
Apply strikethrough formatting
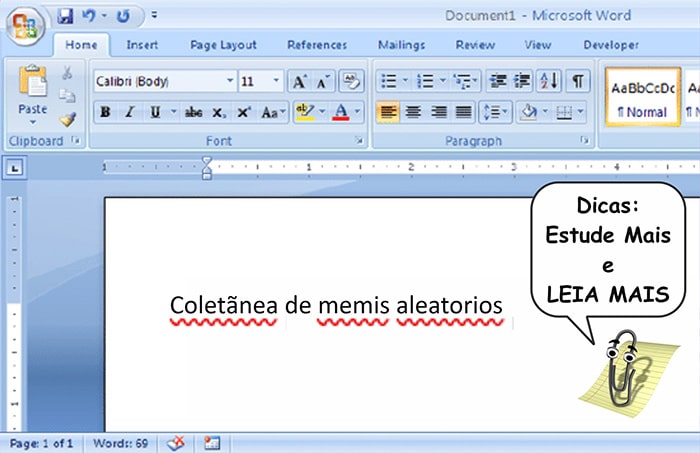click(x=194, y=112)
